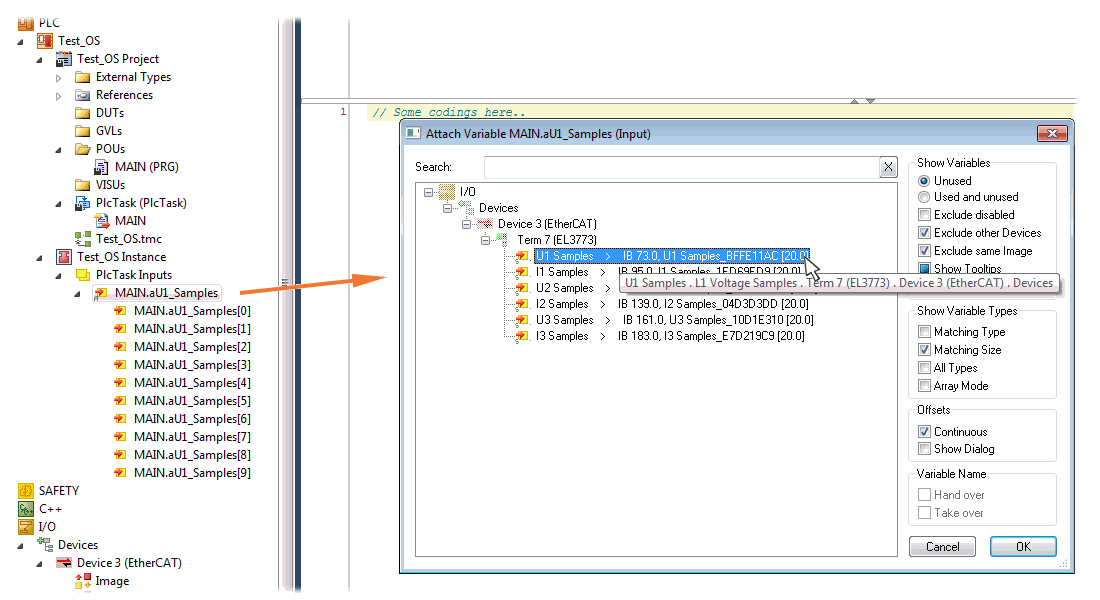Click the Device 3 (EtherCAT) icon in solution tree
The width and height of the screenshot is (1100, 600).
[x=64, y=563]
